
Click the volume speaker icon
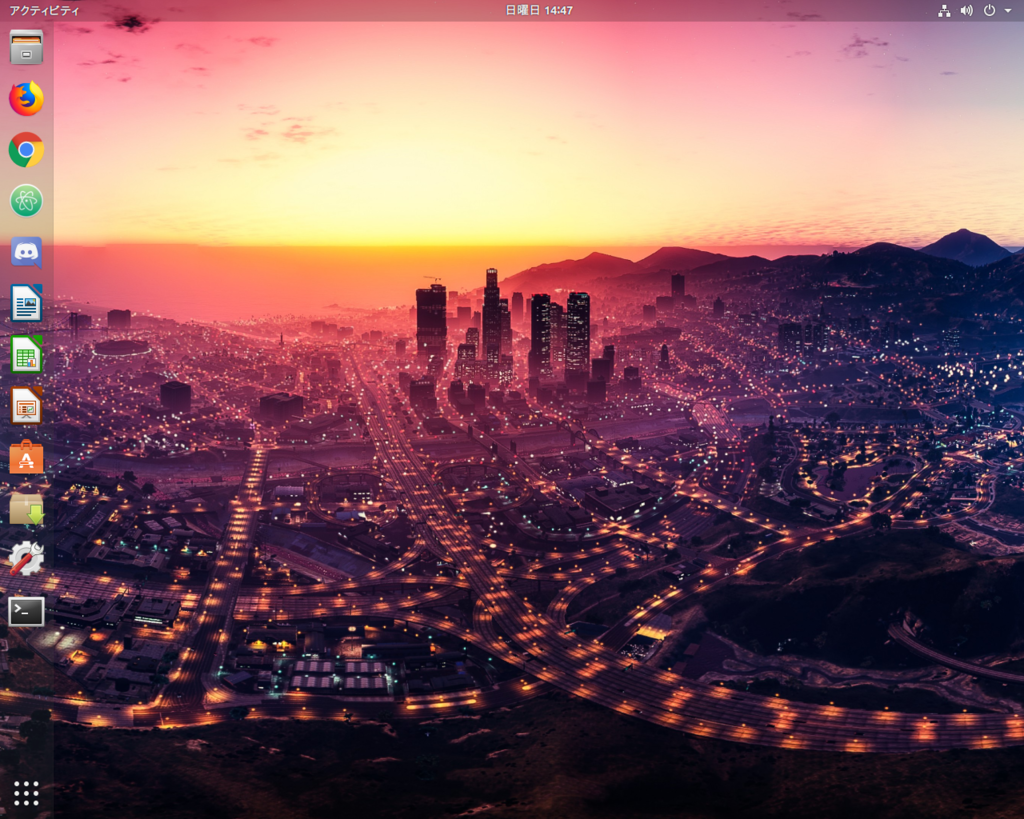[967, 10]
